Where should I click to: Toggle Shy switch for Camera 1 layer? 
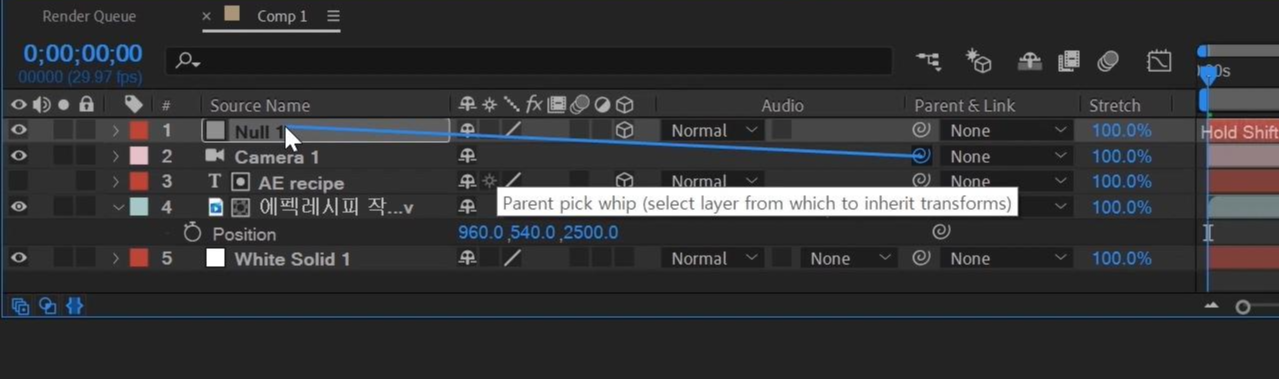click(x=467, y=156)
